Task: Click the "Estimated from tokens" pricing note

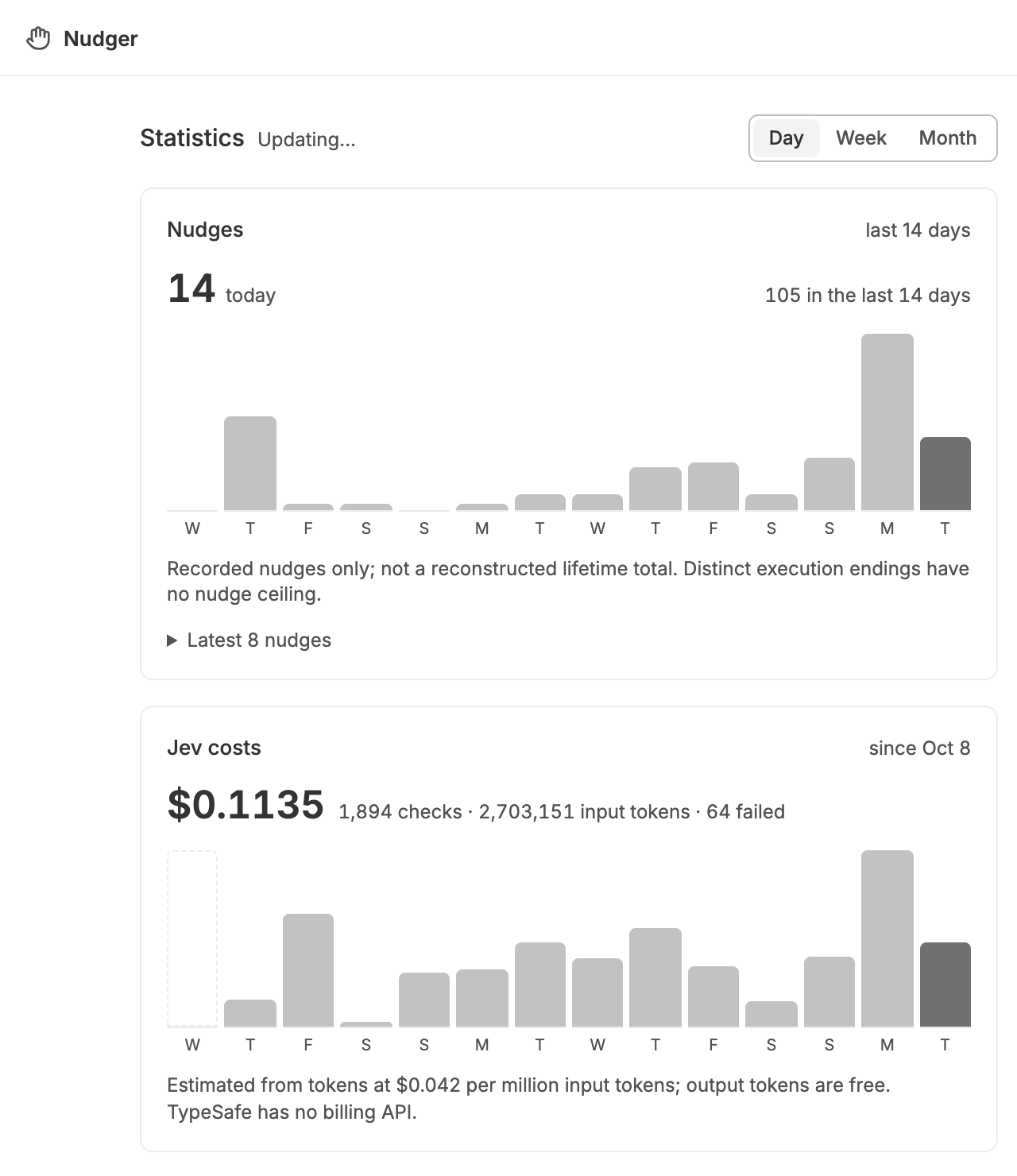Action: coord(528,1098)
